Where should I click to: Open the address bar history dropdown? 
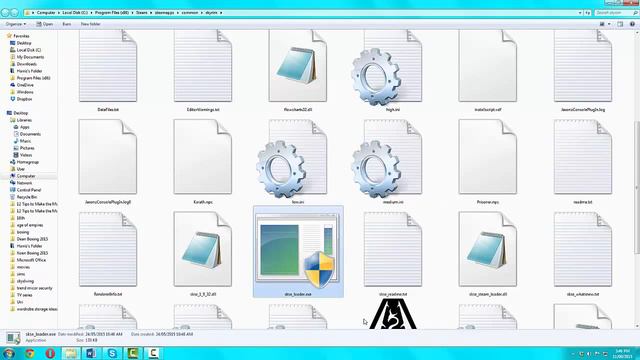click(x=580, y=13)
